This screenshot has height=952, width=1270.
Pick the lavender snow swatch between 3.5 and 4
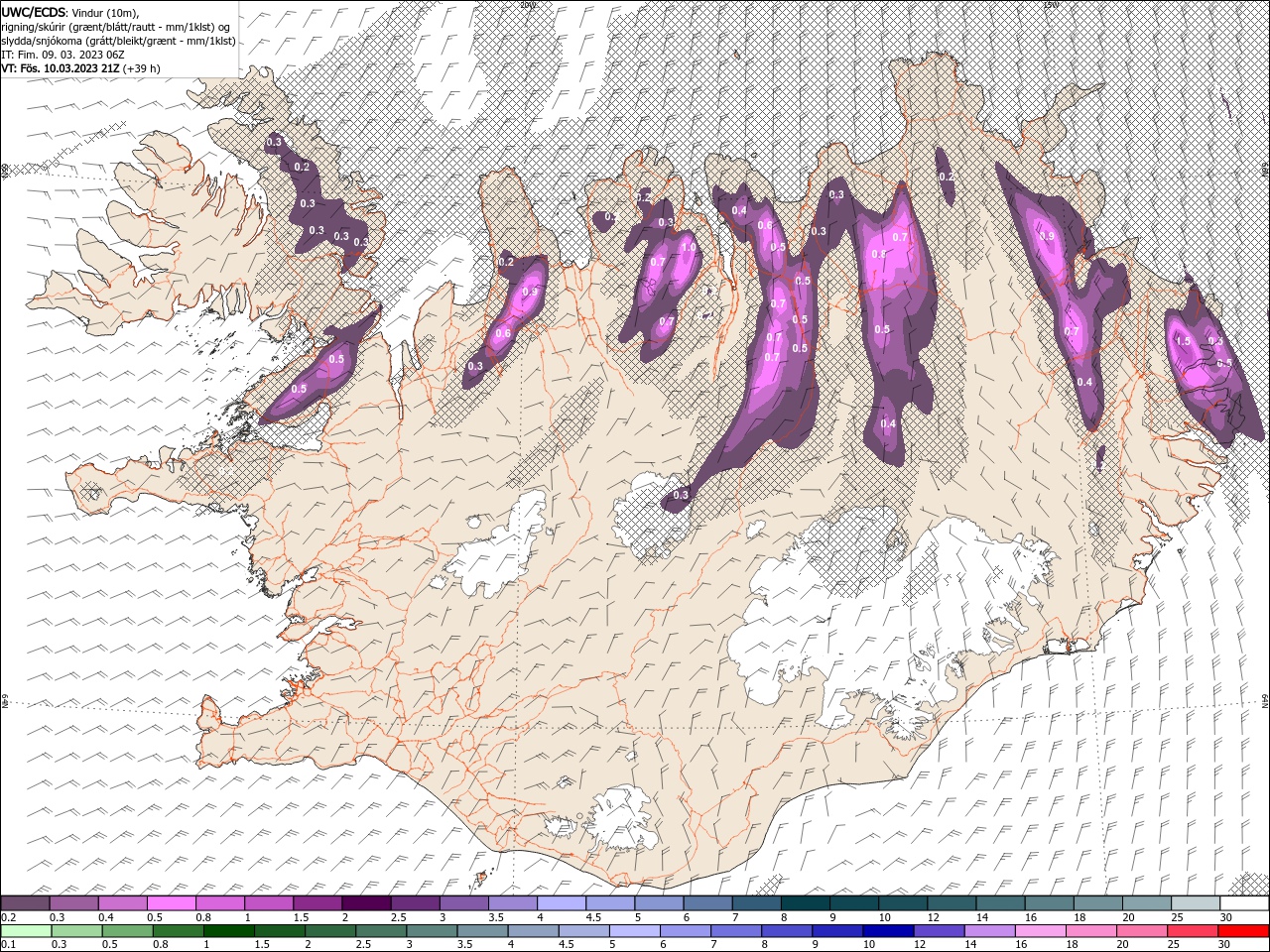512,903
